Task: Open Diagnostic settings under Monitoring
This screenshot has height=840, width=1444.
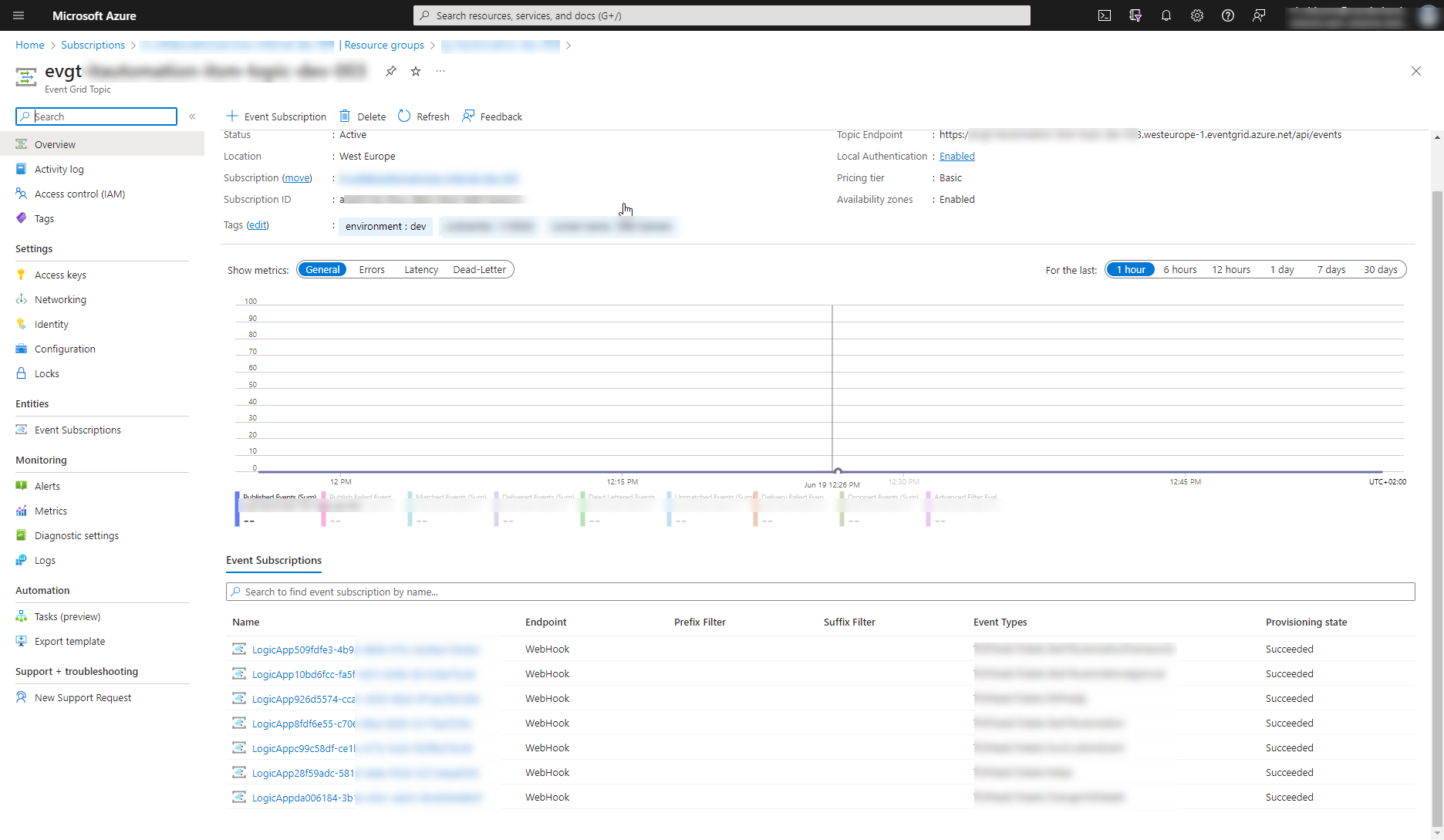Action: click(76, 535)
